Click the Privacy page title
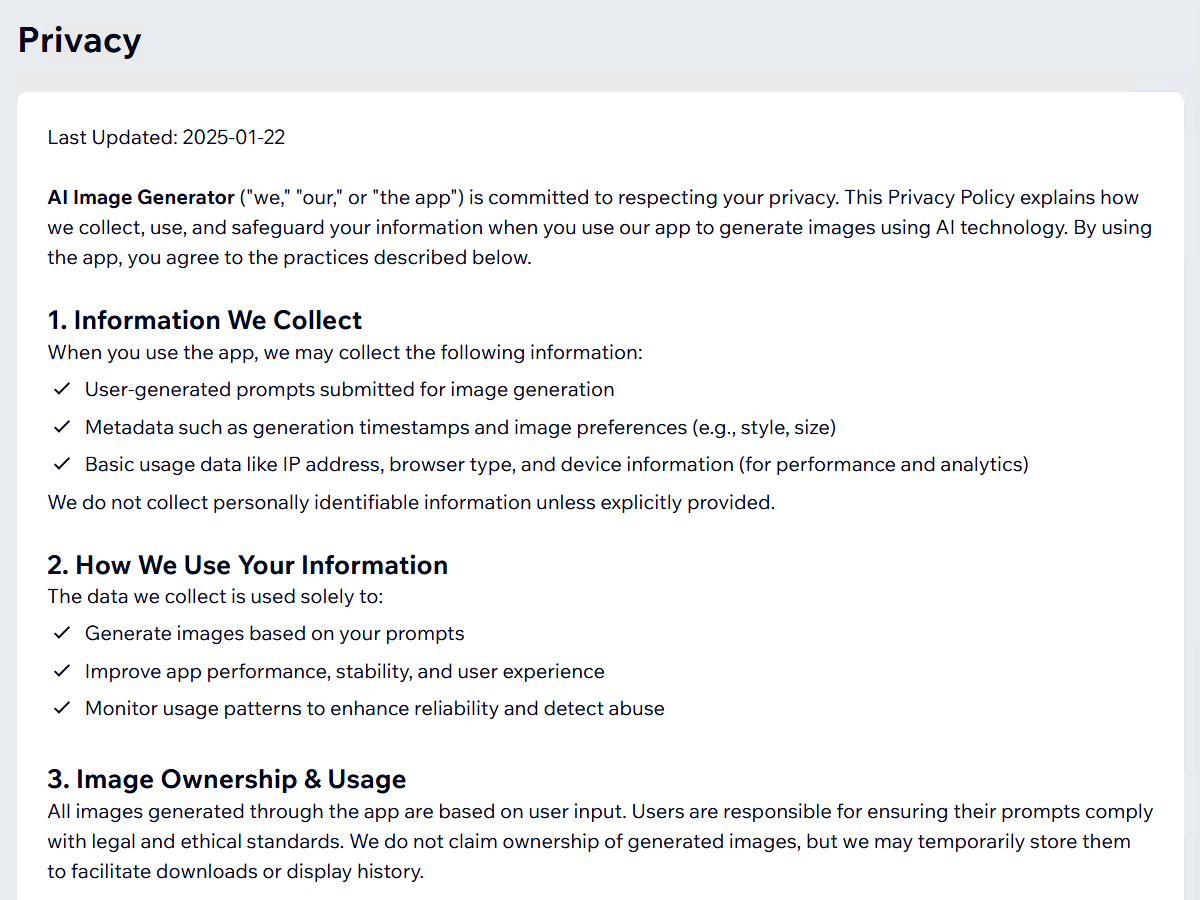 [80, 41]
